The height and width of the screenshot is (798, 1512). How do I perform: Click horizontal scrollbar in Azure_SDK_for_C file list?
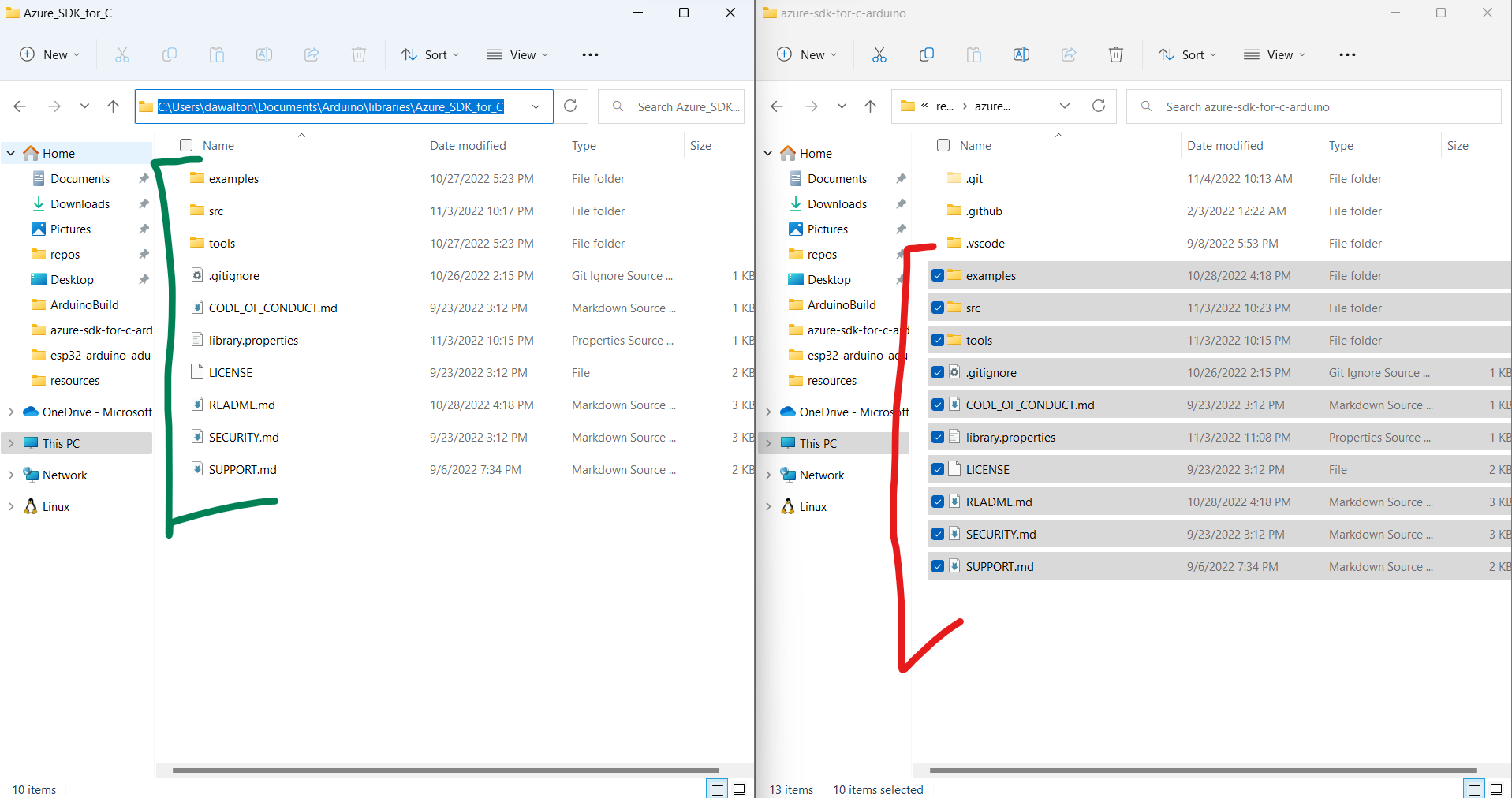[x=446, y=770]
